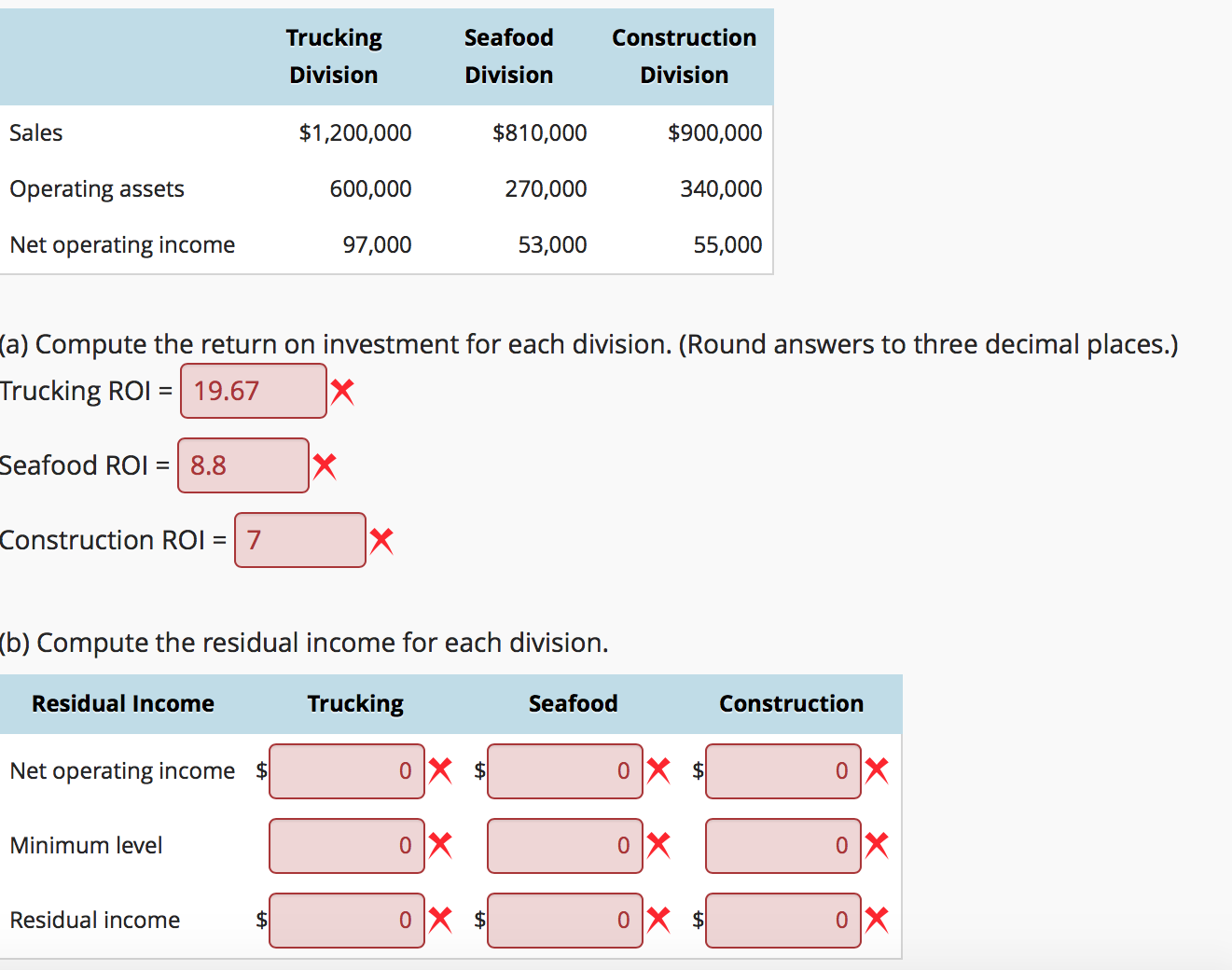Select Seafood net operating income field
This screenshot has height=970, width=1232.
(565, 771)
